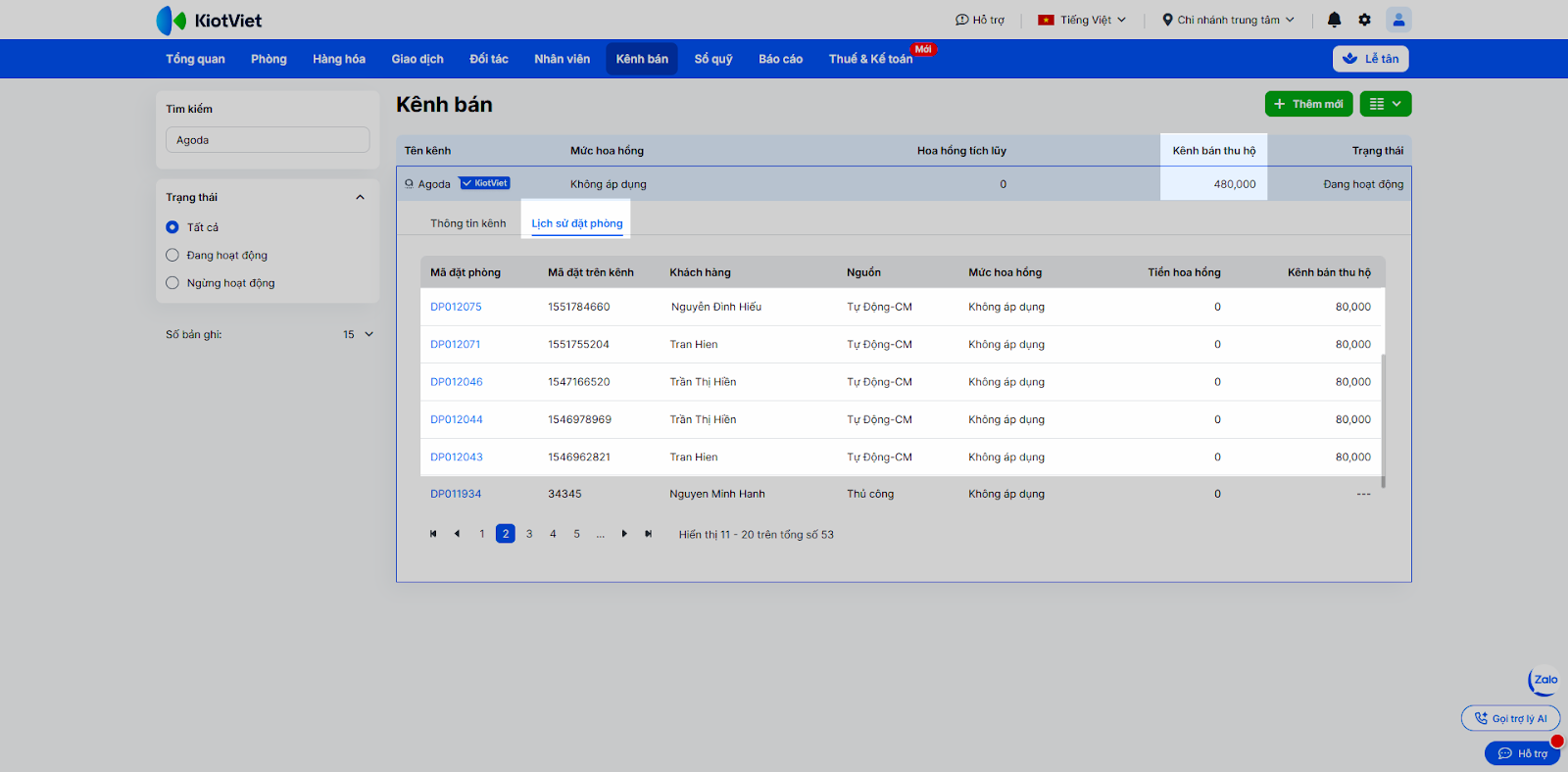Select 'Đang hoạt động' status filter
The width and height of the screenshot is (1568, 772).
coord(172,256)
